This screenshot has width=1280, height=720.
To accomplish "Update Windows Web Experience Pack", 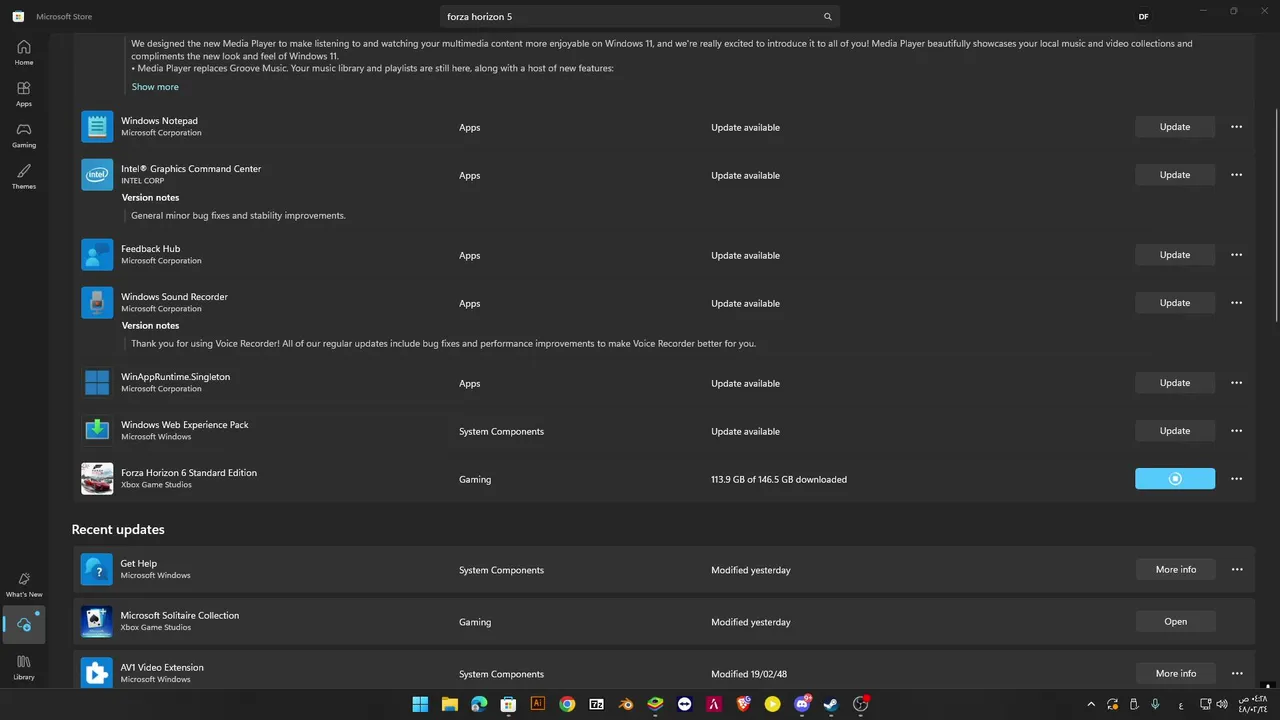I will tap(1175, 431).
